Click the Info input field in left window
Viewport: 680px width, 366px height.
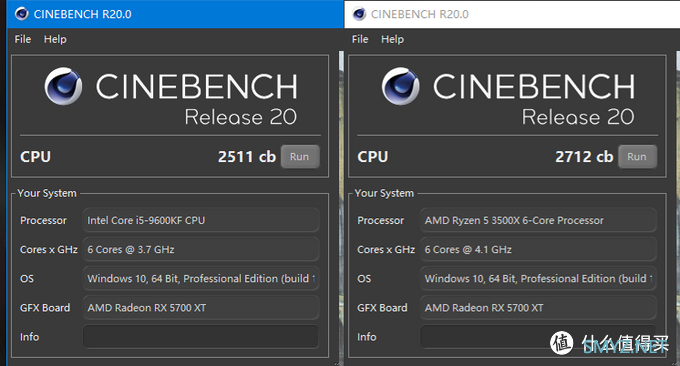(201, 337)
